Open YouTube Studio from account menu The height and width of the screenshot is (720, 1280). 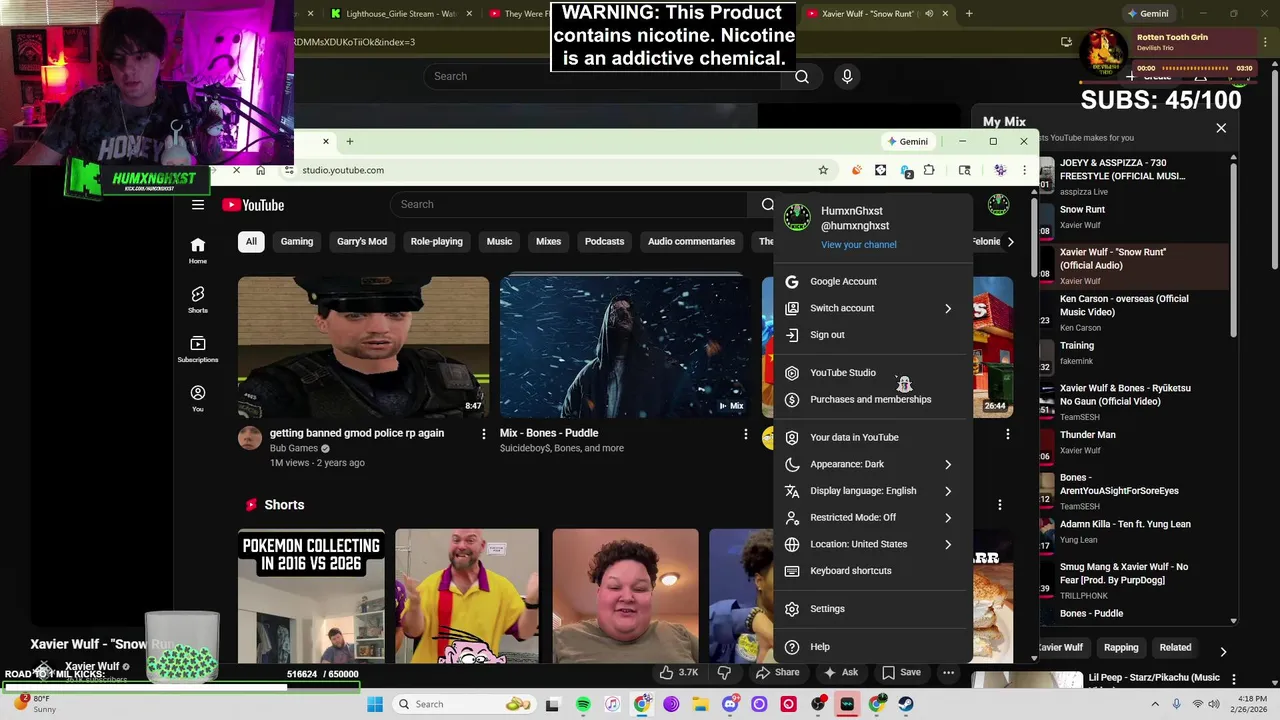coord(872,373)
